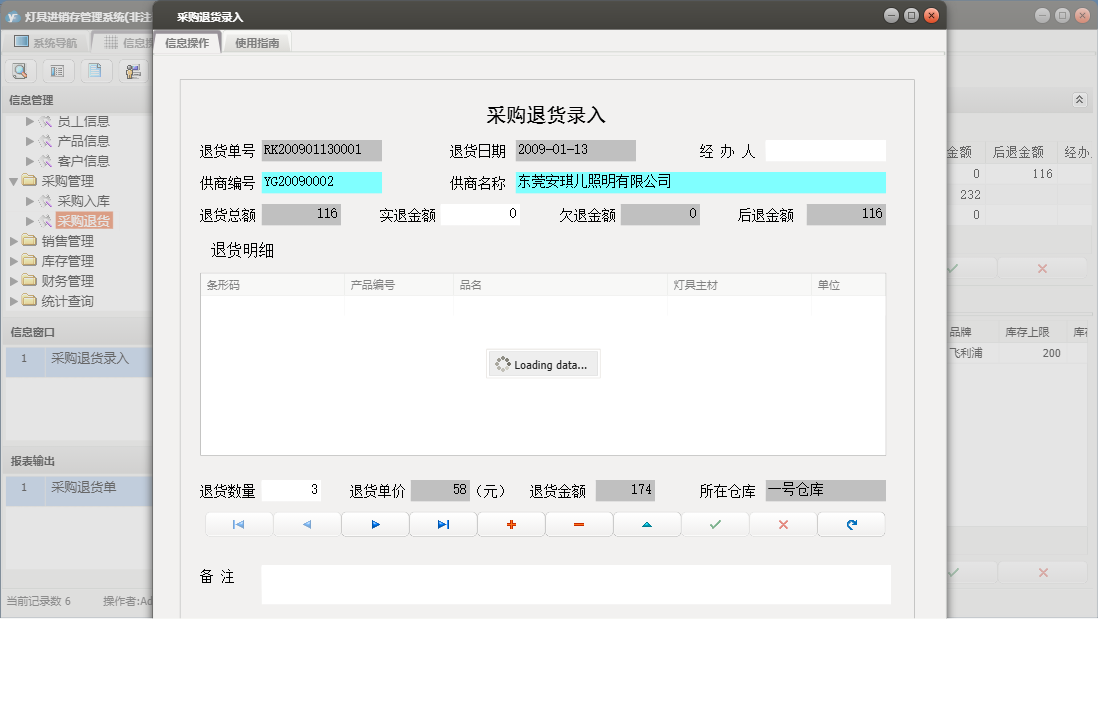Delete current record using minus button
This screenshot has height=705, width=1098.
pos(579,523)
